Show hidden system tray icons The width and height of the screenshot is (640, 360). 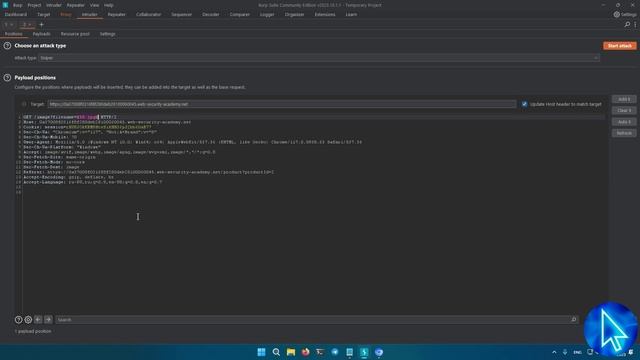[554, 352]
